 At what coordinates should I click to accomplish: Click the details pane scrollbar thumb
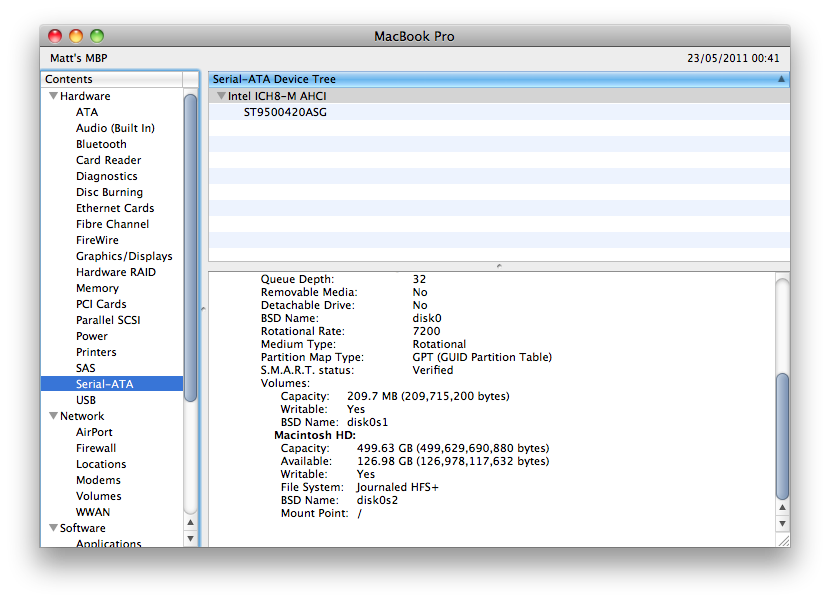[x=782, y=436]
